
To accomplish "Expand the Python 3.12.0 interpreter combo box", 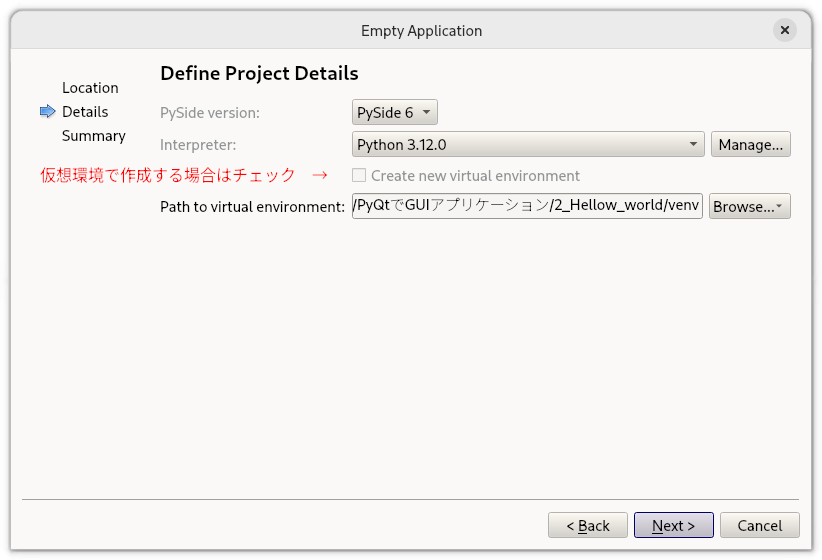I will point(528,144).
